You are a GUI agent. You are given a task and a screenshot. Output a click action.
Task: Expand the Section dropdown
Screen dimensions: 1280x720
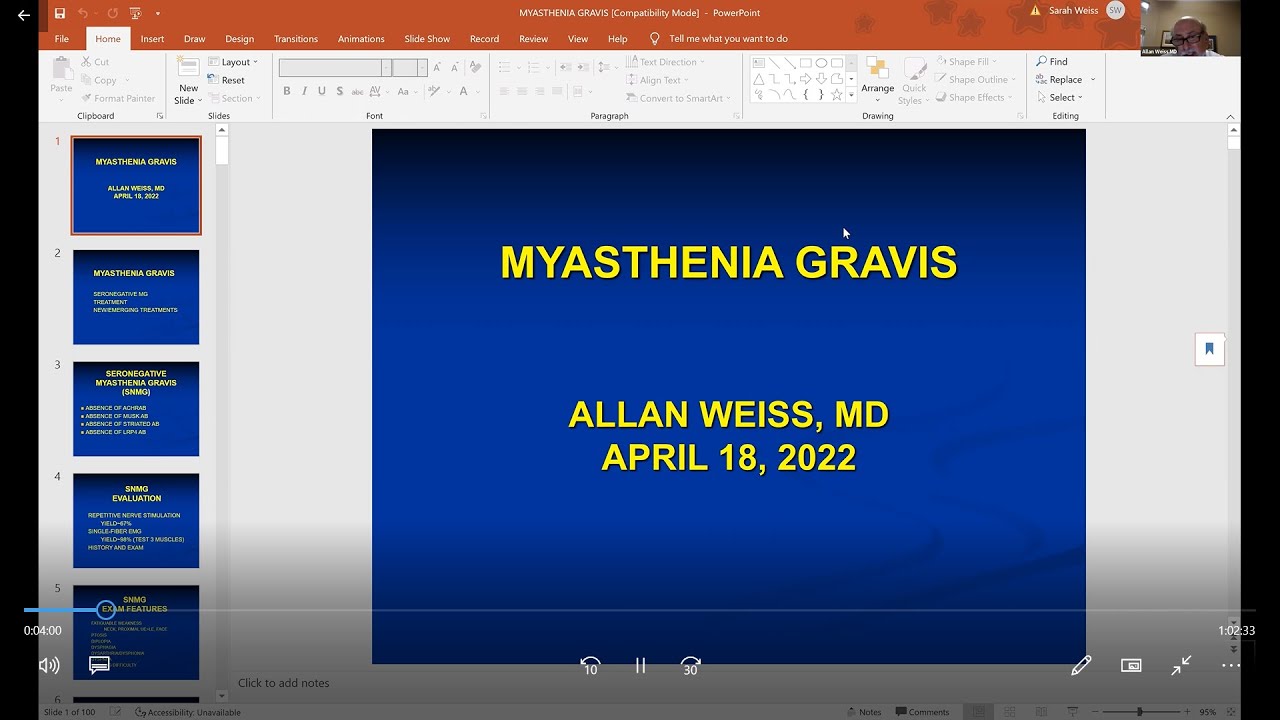(234, 98)
